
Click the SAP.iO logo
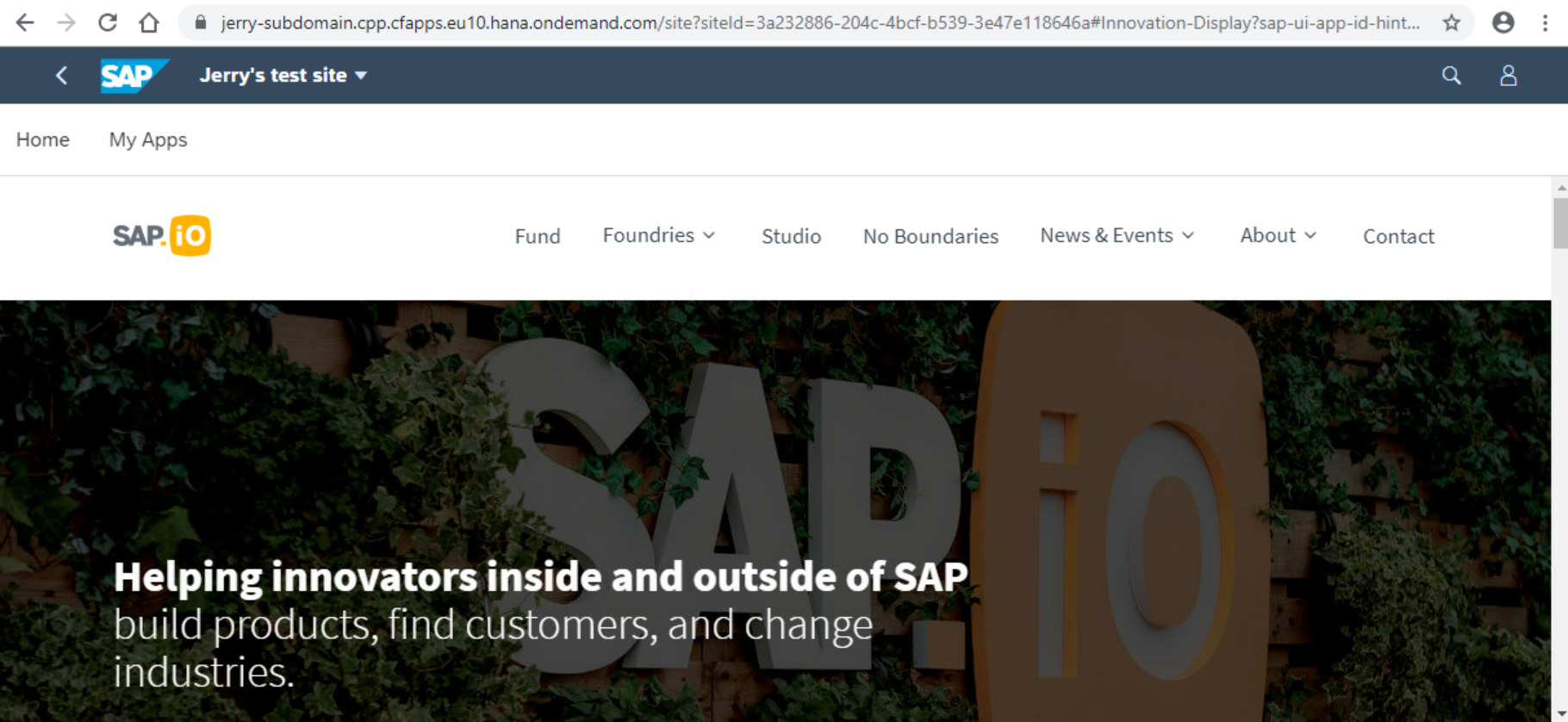(162, 235)
